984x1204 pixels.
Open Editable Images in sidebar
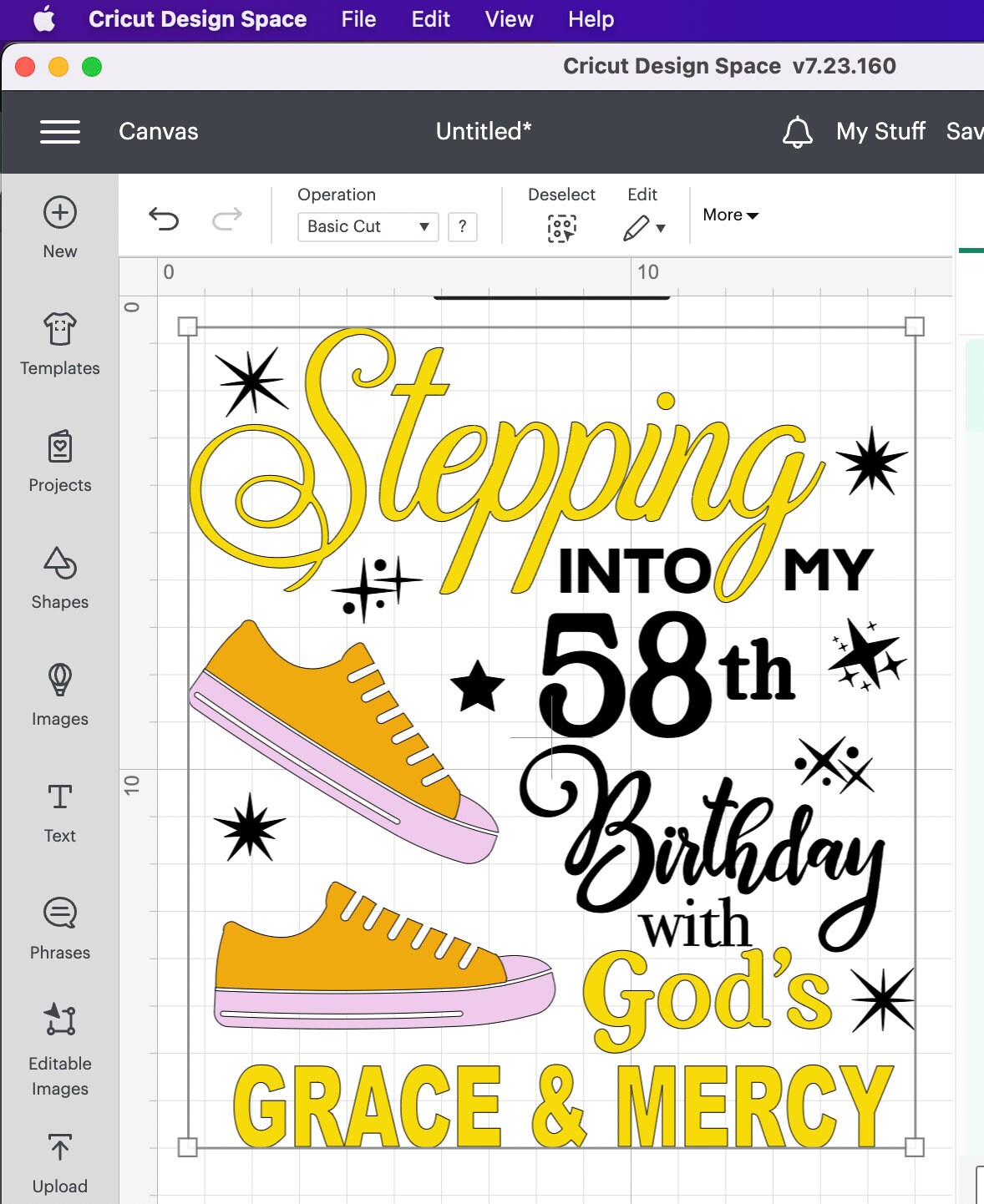click(x=60, y=1050)
